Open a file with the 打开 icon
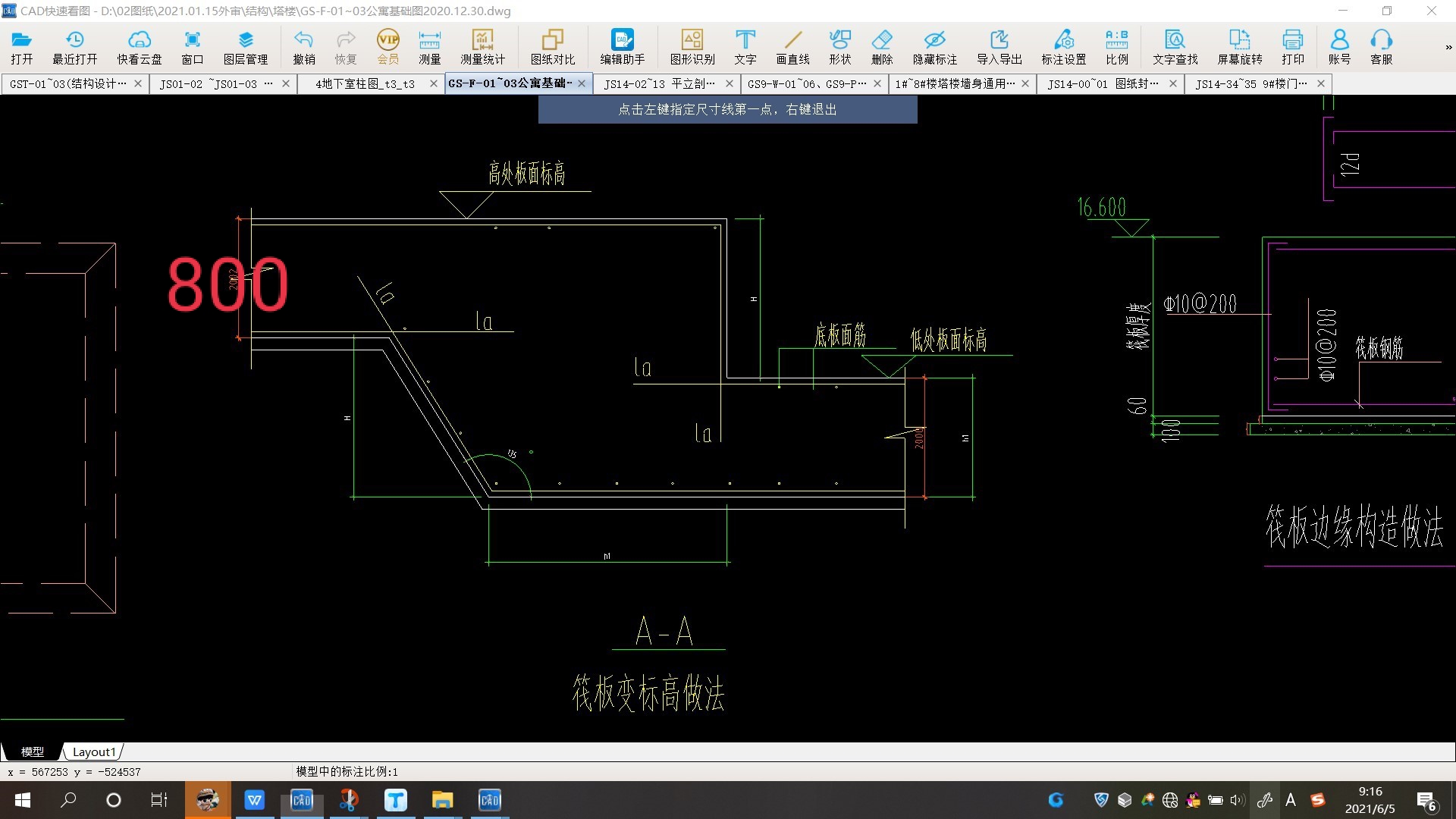This screenshot has width=1456, height=819. [x=21, y=47]
